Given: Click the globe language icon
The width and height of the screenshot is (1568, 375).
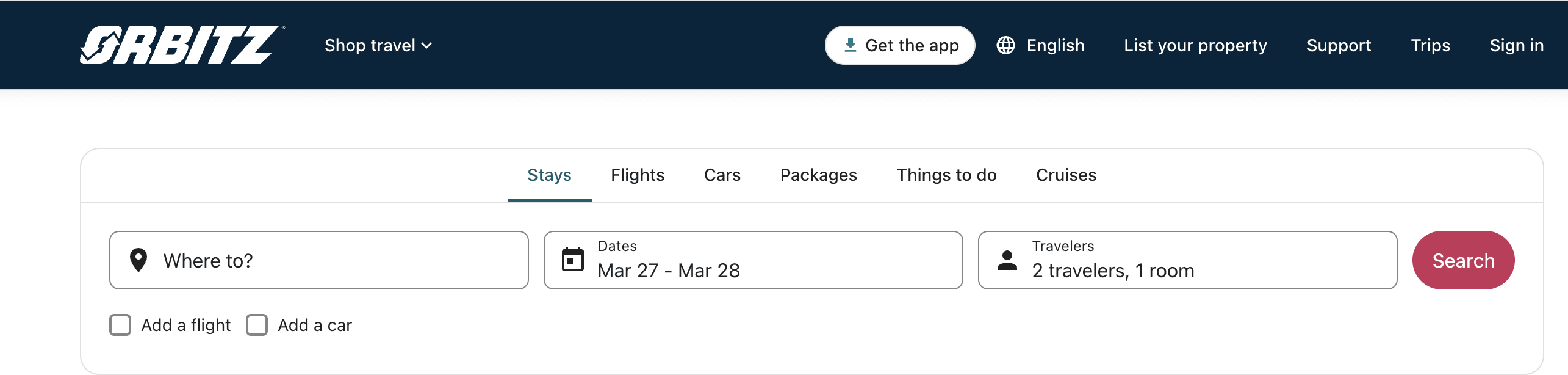Looking at the screenshot, I should 1005,45.
